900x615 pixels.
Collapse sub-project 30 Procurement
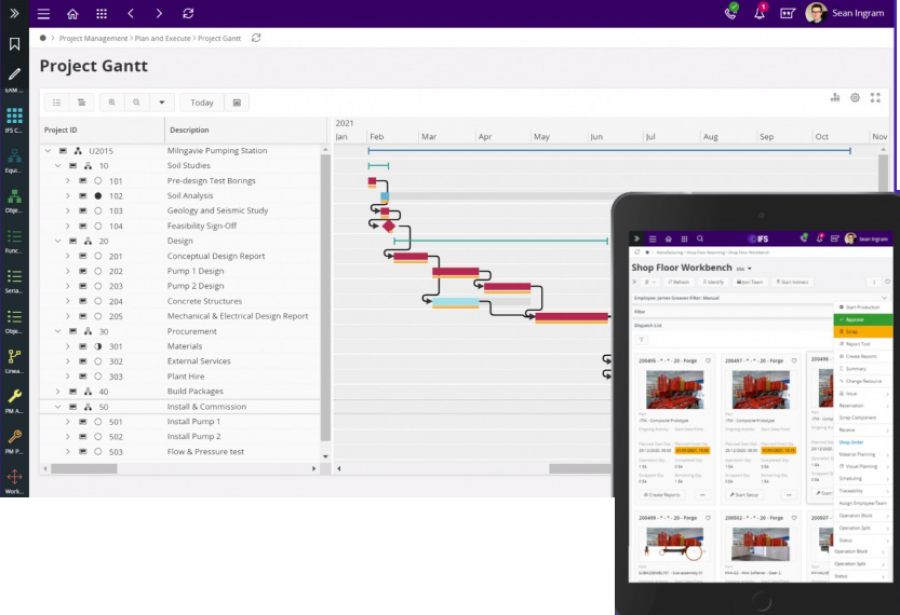tap(58, 331)
